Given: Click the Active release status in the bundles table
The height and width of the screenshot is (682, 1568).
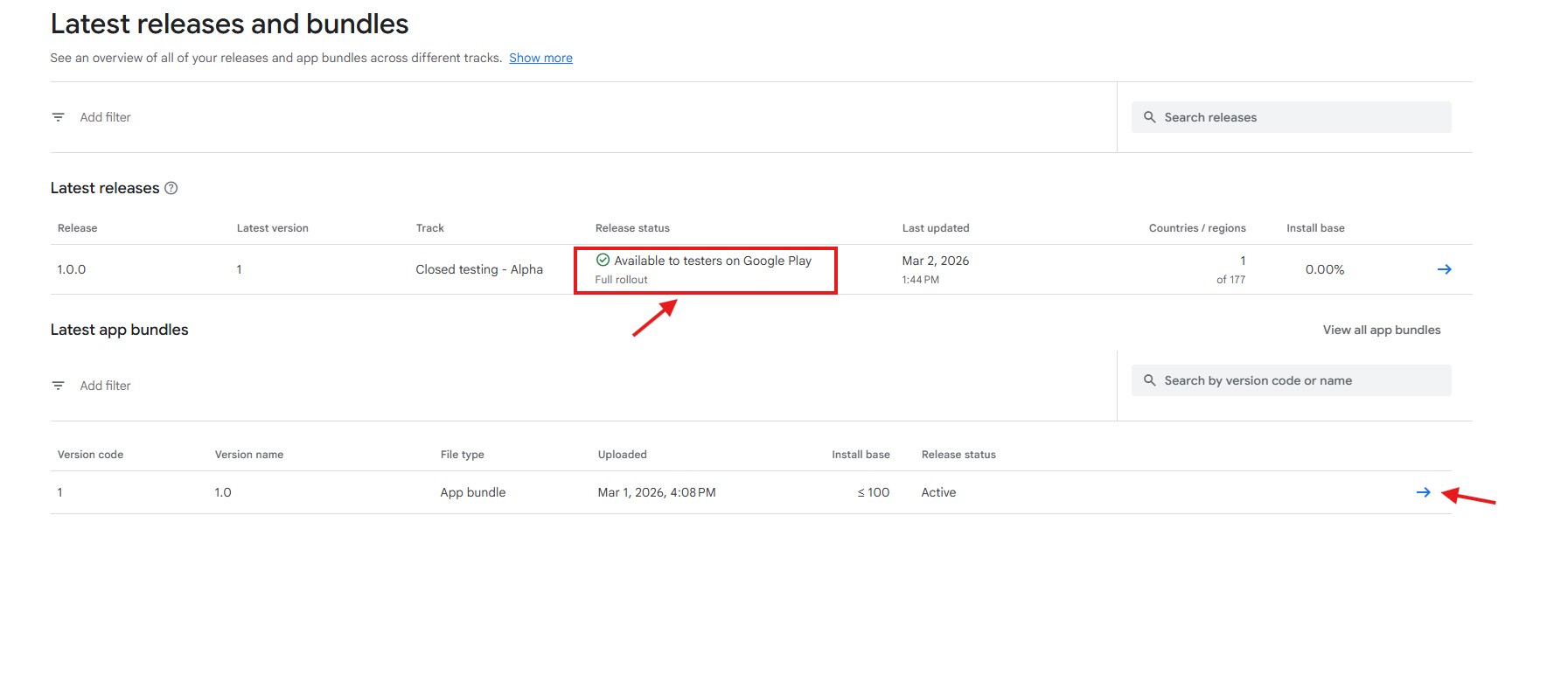Looking at the screenshot, I should 938,492.
